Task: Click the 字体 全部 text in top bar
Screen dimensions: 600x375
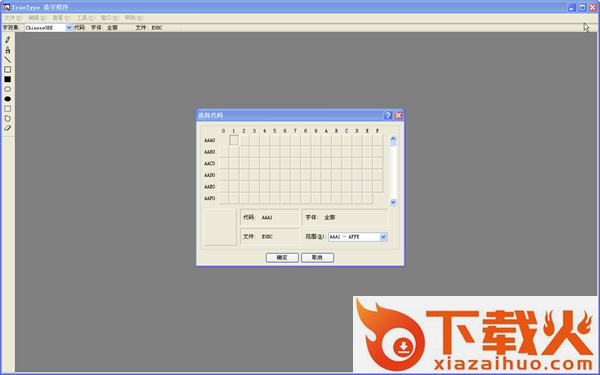Action: (104, 28)
